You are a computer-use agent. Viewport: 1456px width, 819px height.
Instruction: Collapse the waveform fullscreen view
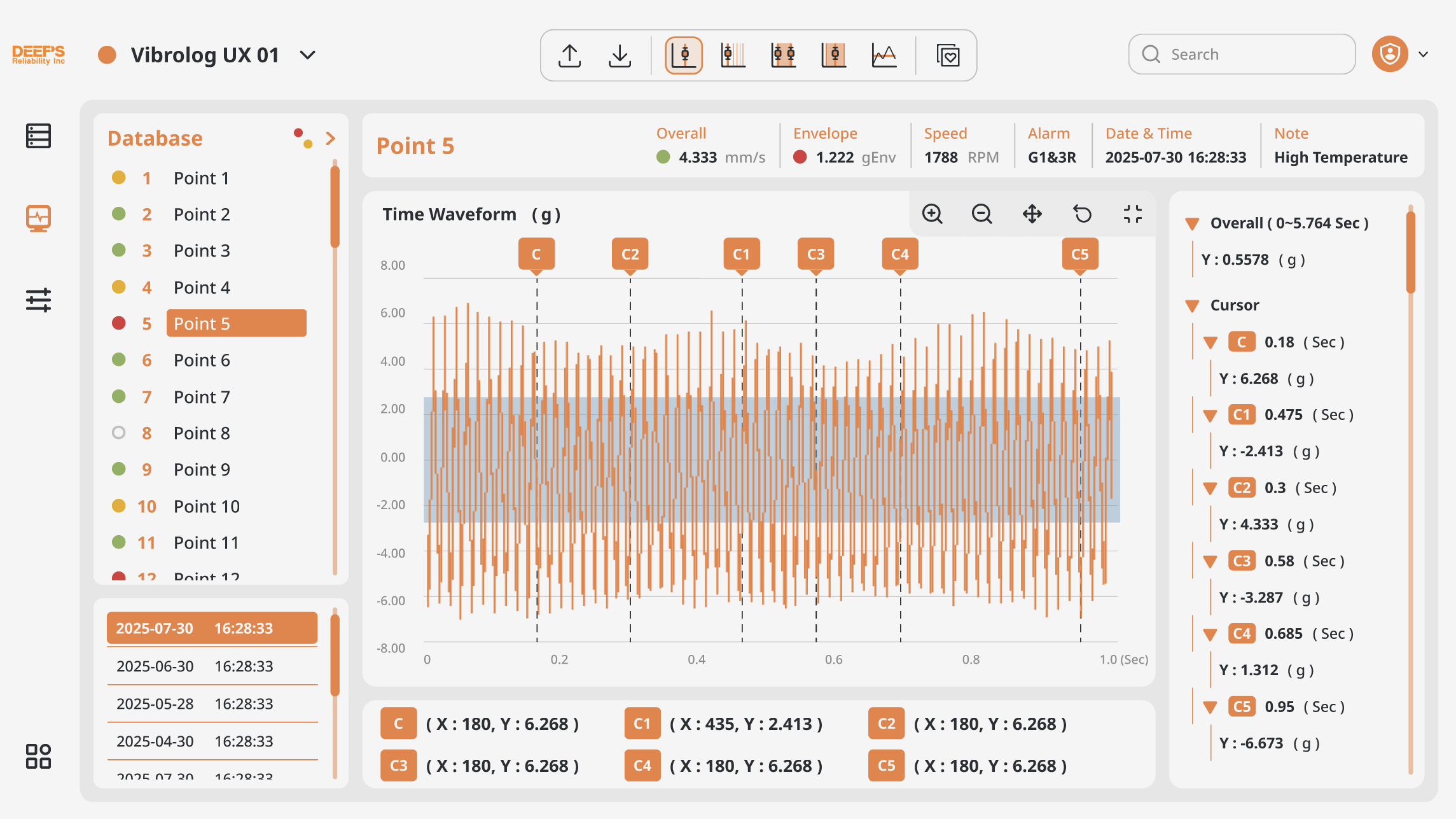[1133, 214]
